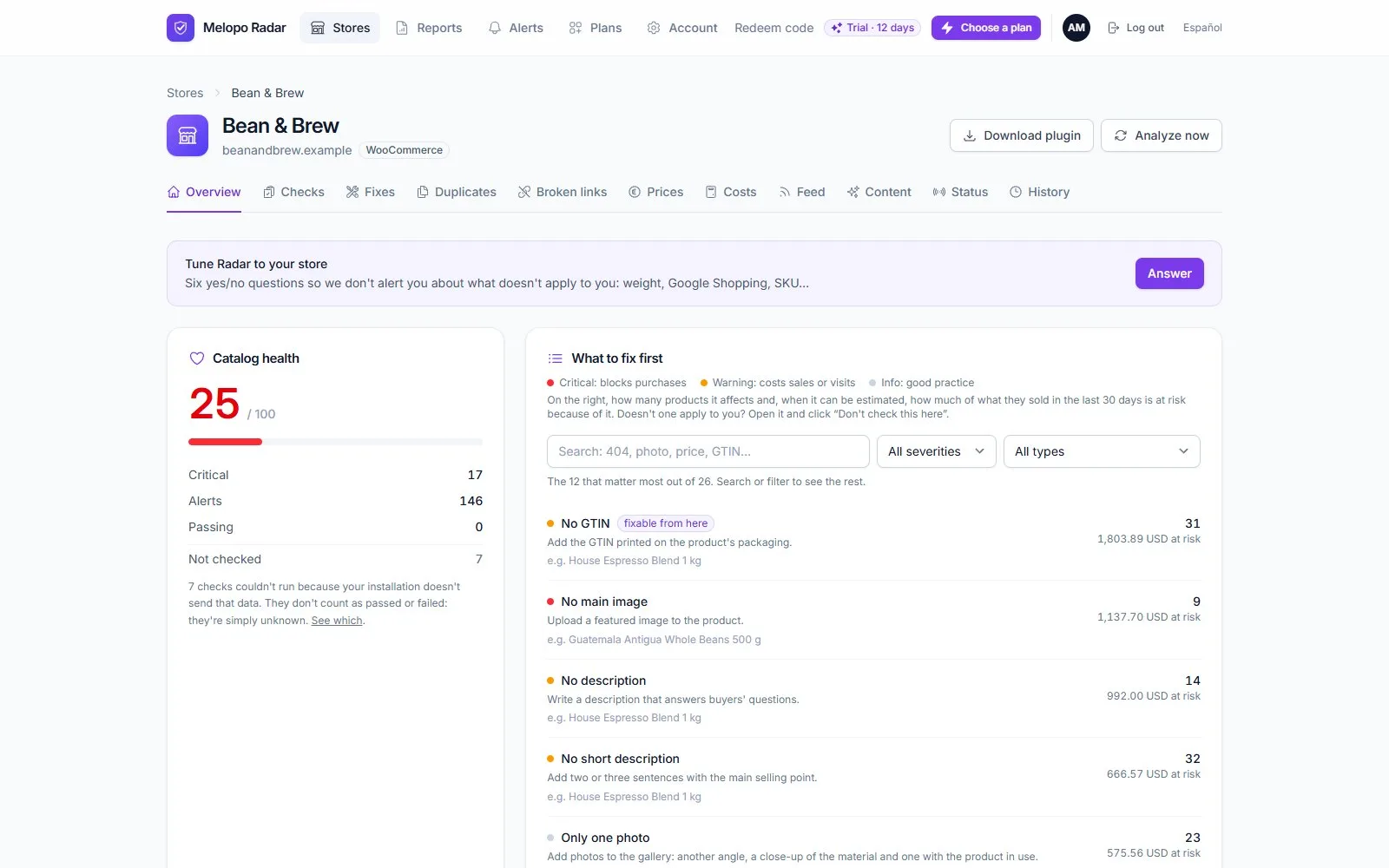Click the list icon beside What to fix first
Screen dimensions: 1389x868
click(x=556, y=358)
